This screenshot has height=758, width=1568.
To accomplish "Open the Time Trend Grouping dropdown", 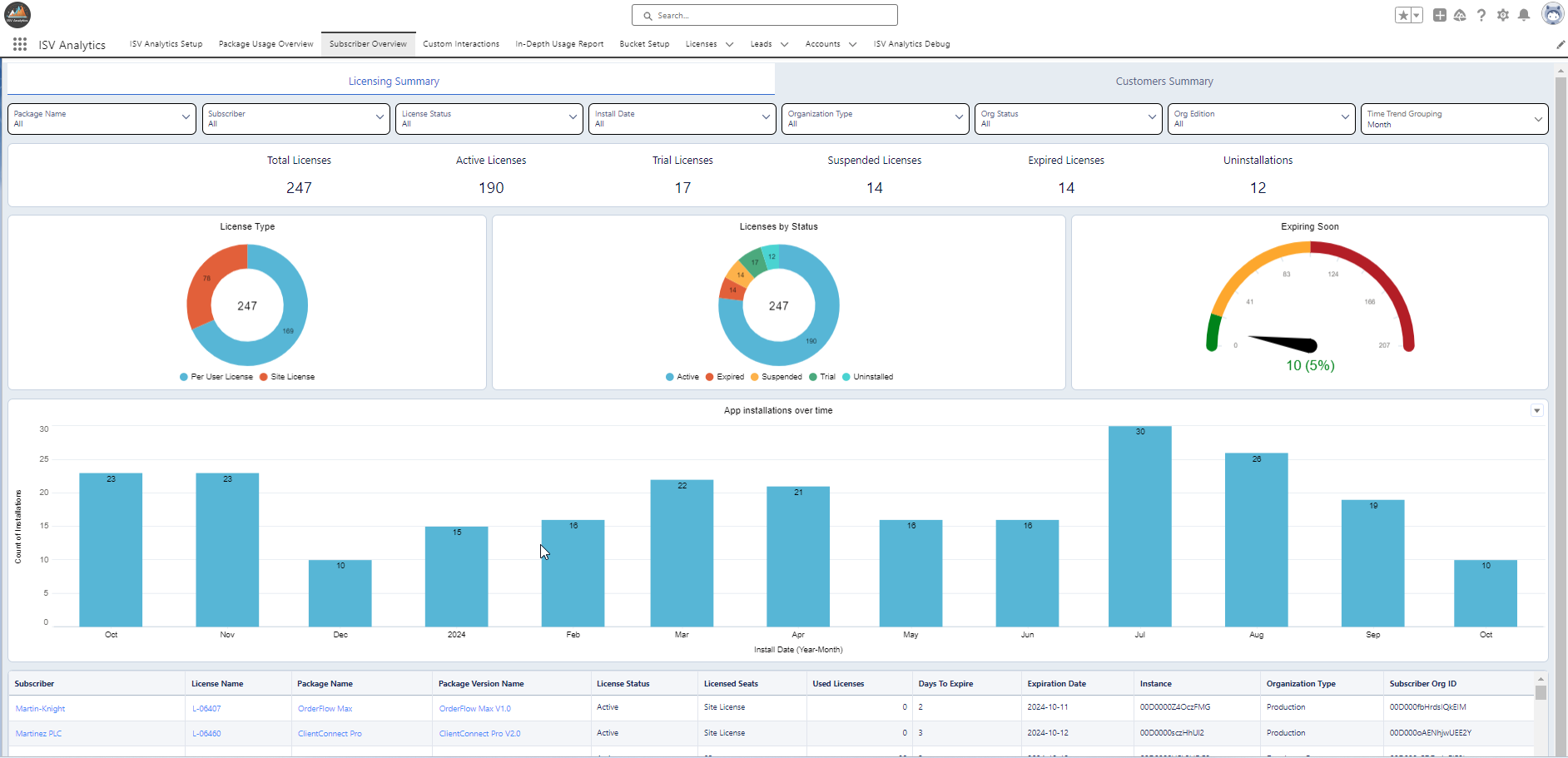I will 1454,118.
